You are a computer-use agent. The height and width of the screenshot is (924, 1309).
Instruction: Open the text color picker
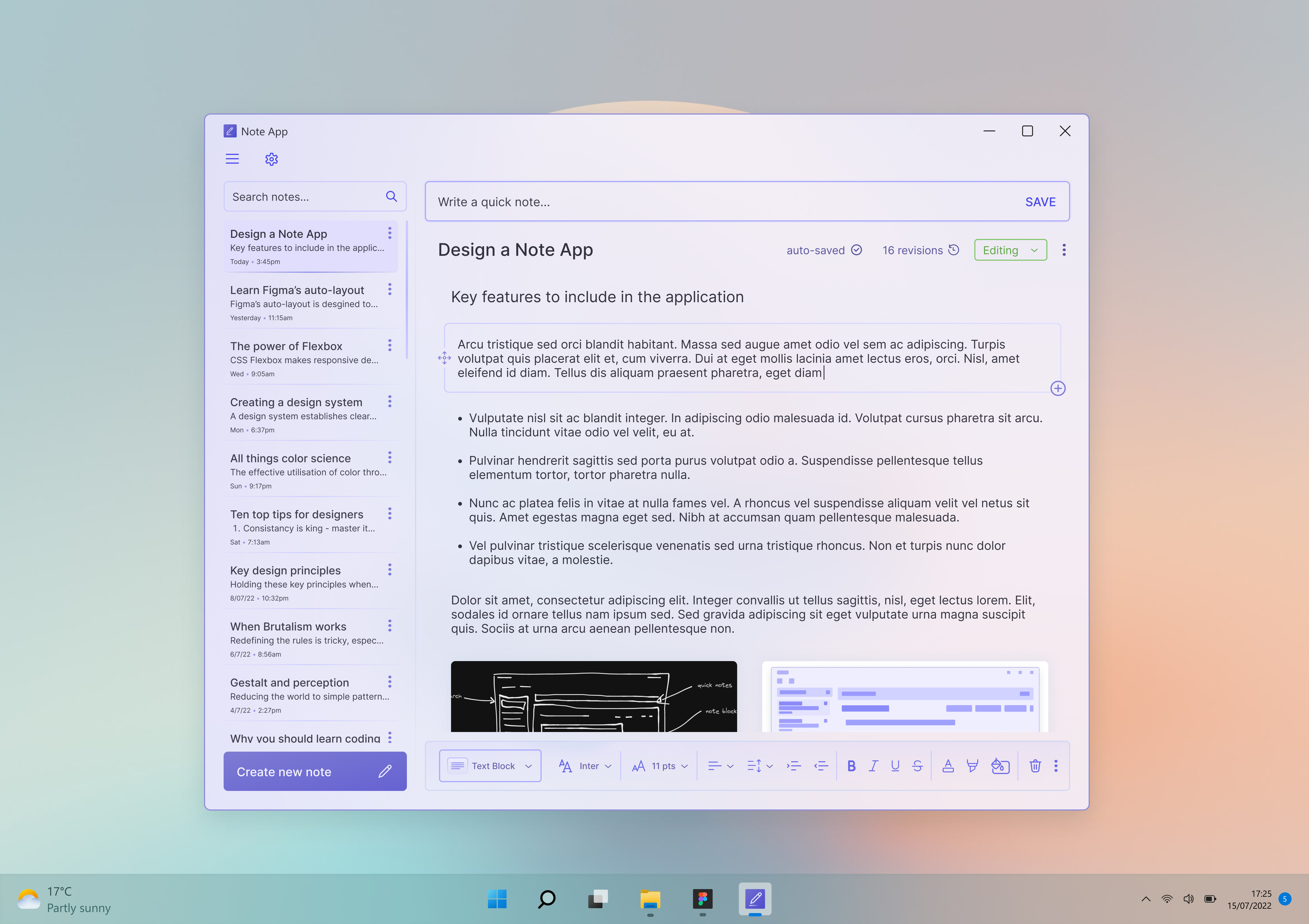(x=948, y=766)
